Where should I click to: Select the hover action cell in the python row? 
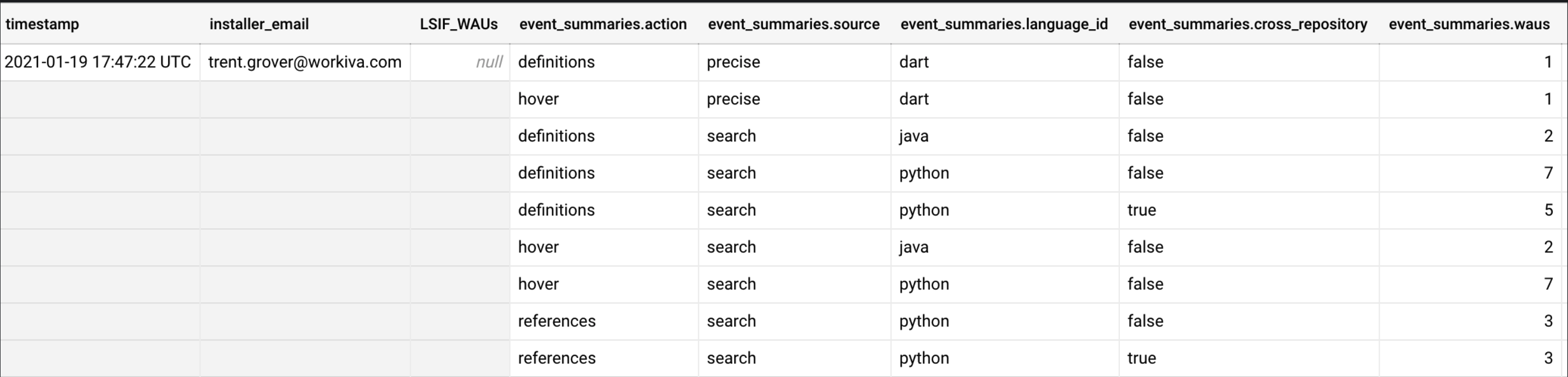tap(538, 284)
